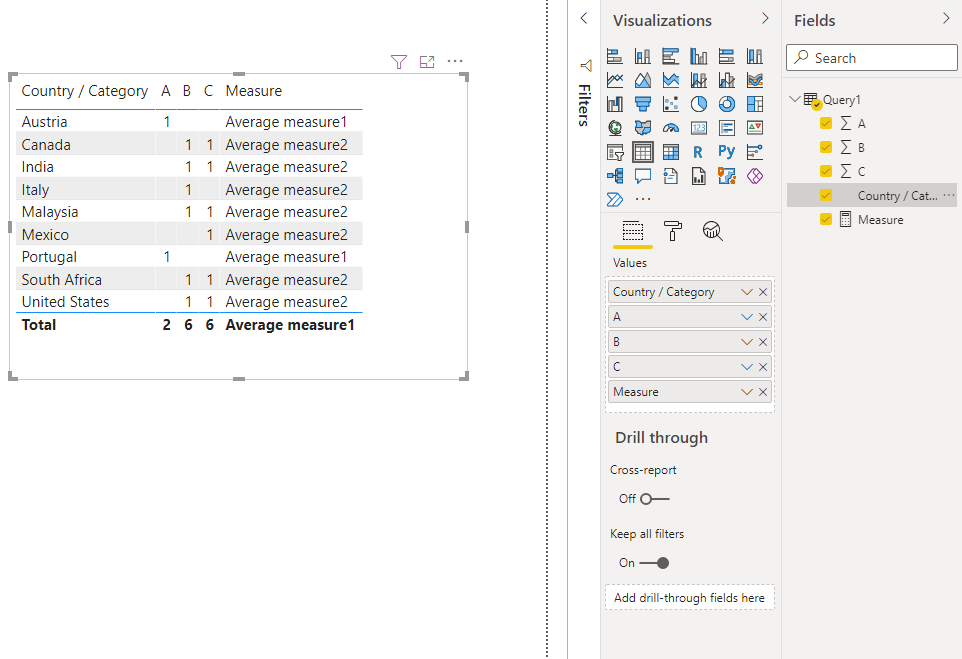962x659 pixels.
Task: Open dropdown arrow for Measure value
Action: [747, 392]
